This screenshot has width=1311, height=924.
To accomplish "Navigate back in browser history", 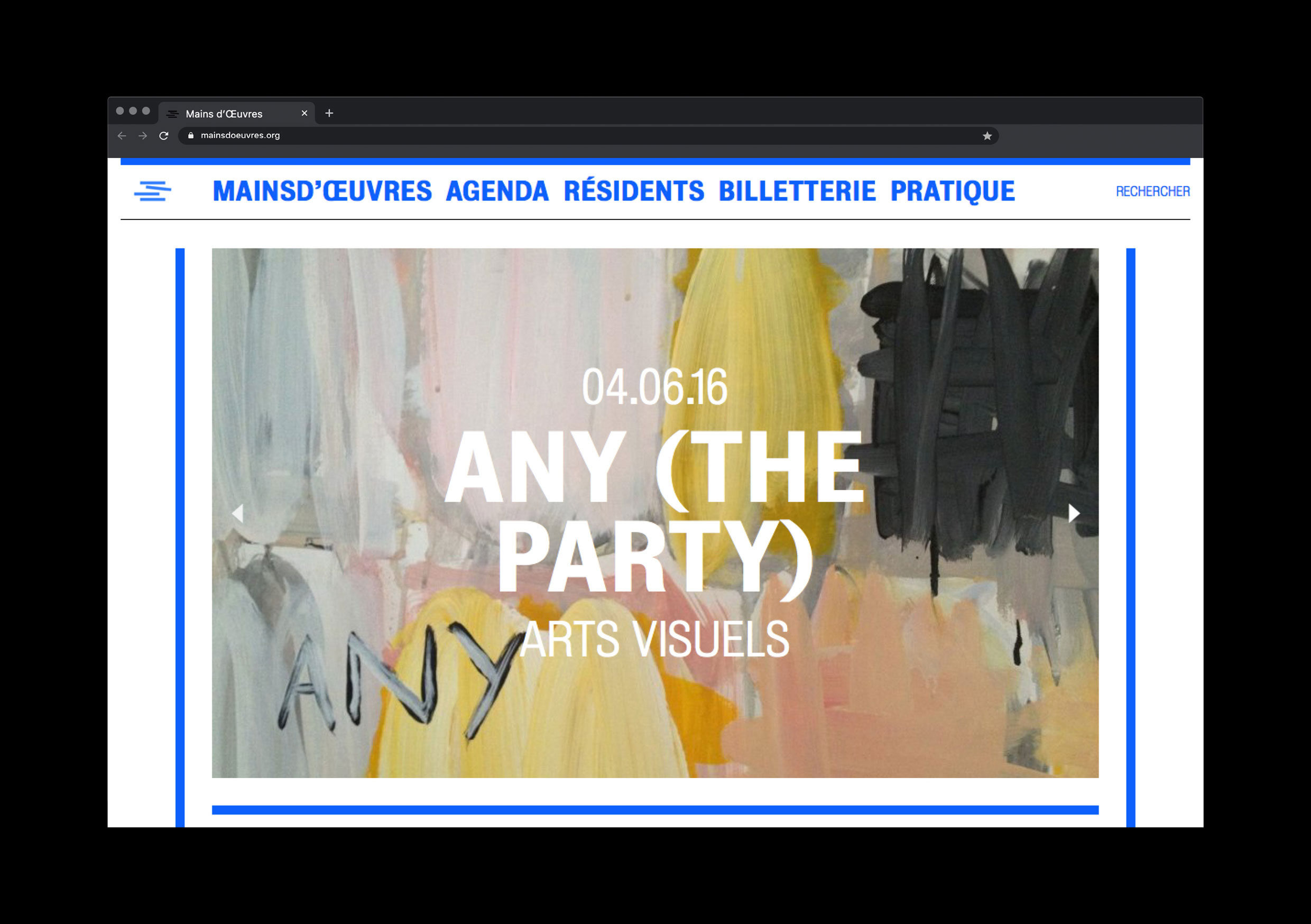I will click(122, 136).
